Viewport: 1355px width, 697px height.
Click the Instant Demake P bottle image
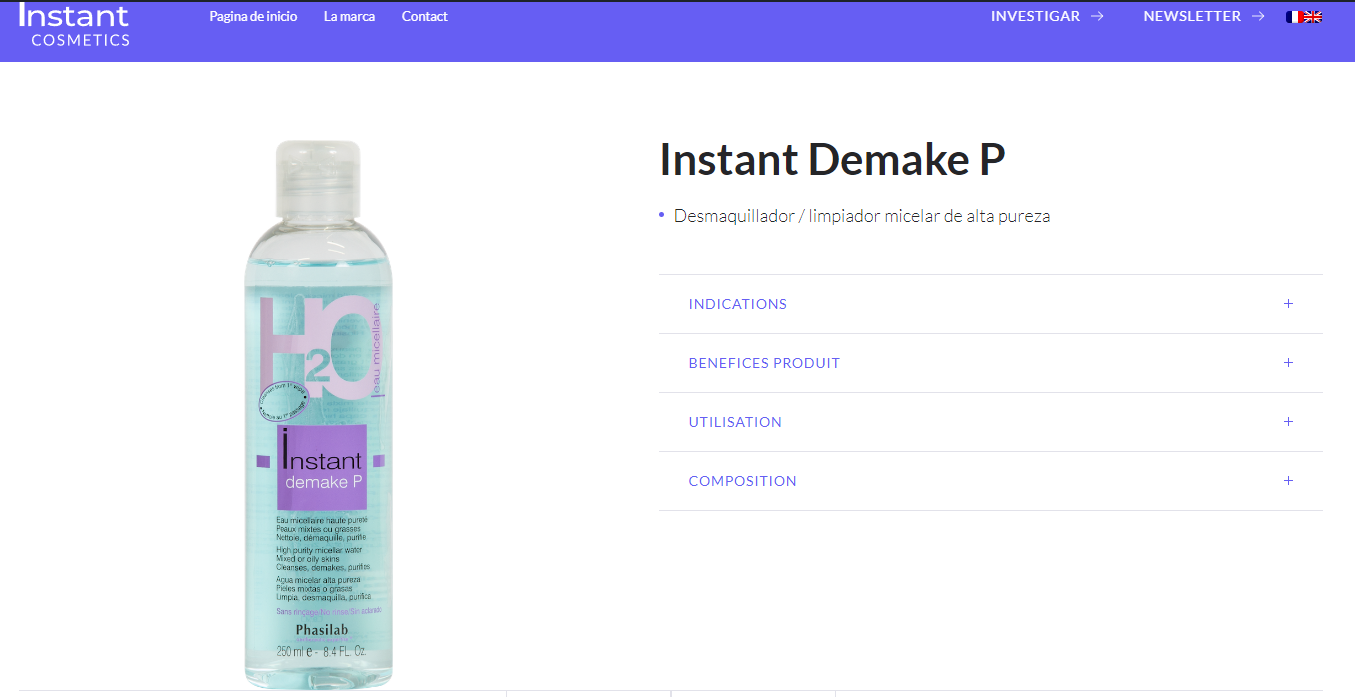317,414
